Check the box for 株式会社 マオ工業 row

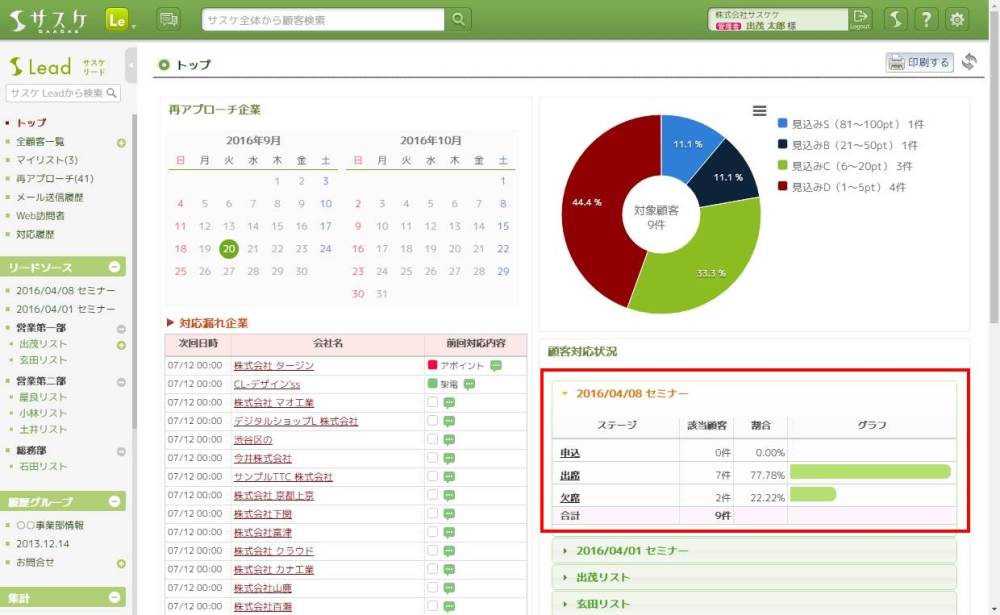point(432,403)
